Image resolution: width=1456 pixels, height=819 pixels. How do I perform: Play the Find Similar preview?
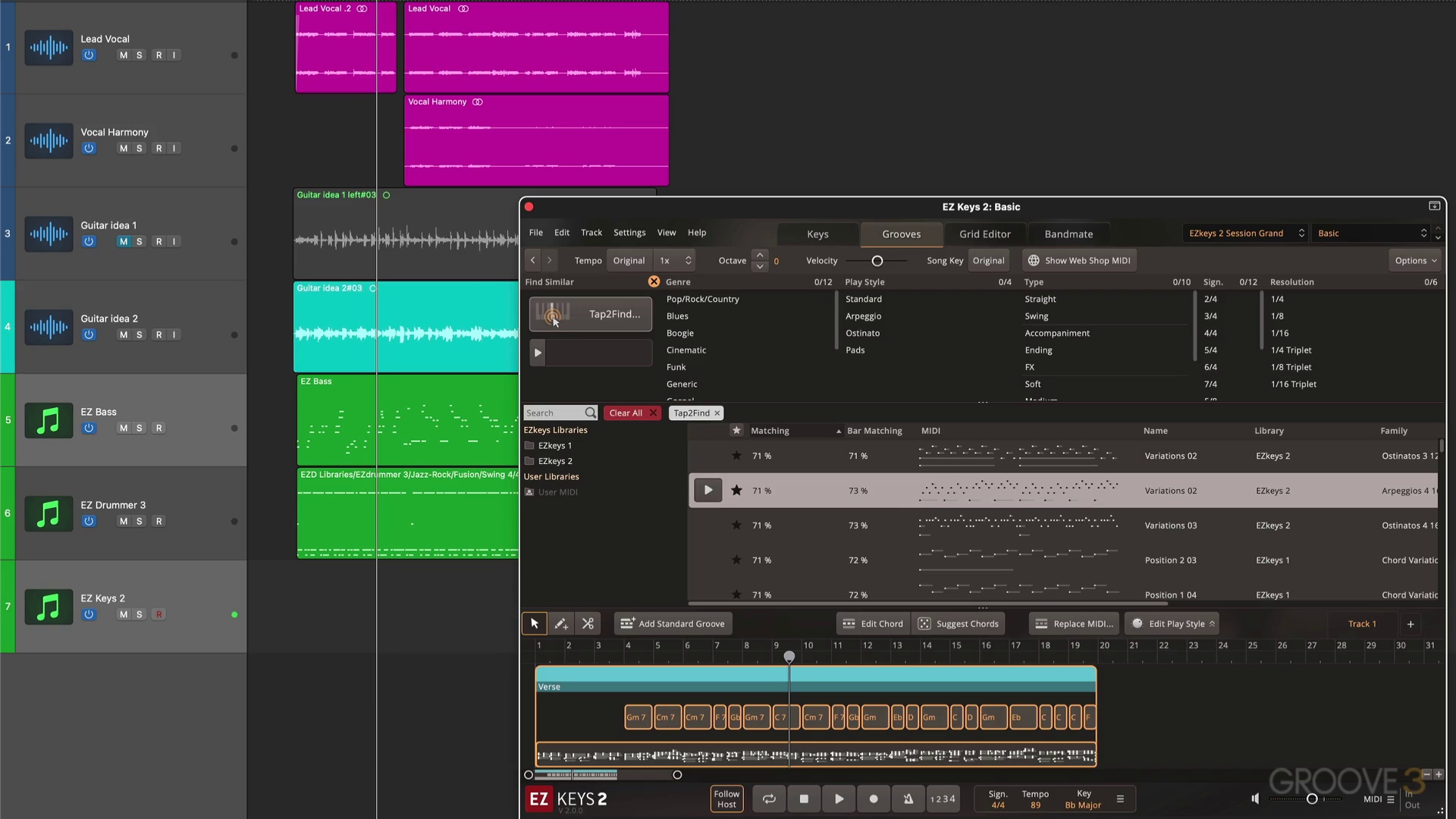point(537,353)
